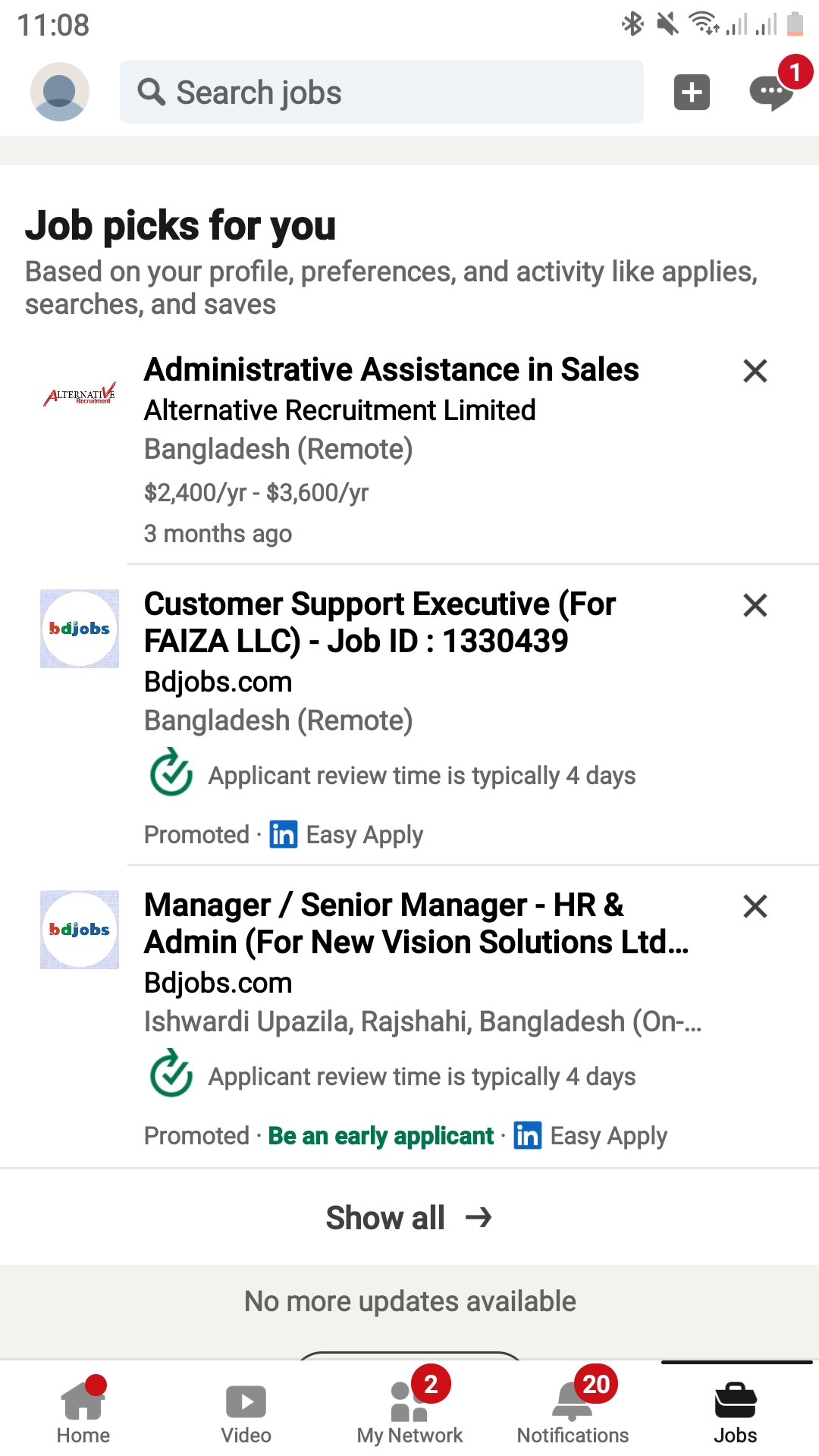Viewport: 819px width, 1456px height.
Task: Tap bdjobs logo on Manager HR job
Action: click(x=80, y=930)
